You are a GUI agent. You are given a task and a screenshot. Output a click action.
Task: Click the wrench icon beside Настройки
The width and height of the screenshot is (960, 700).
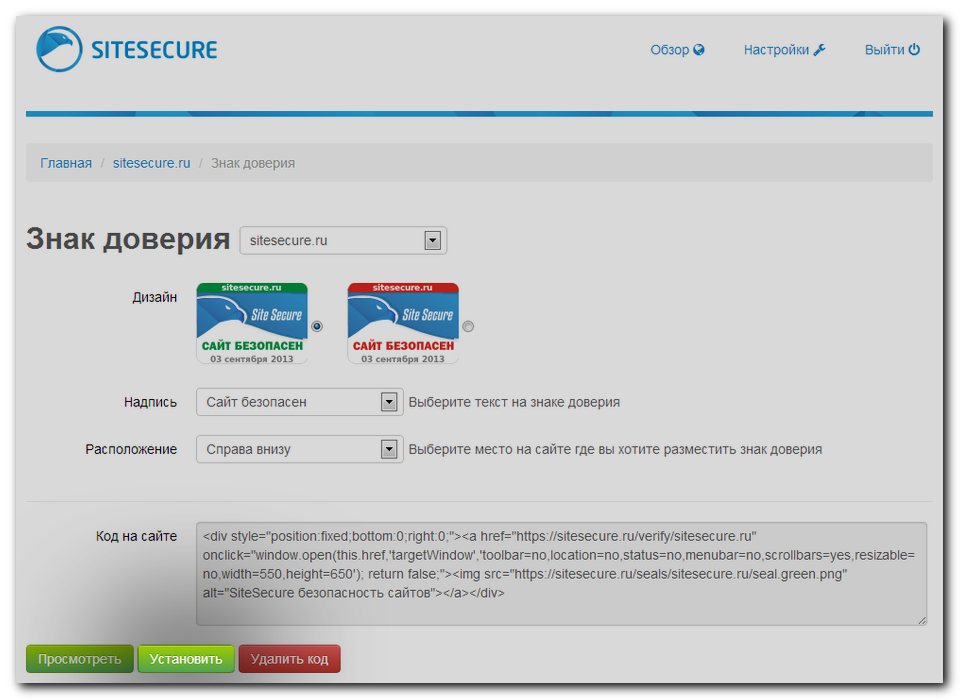(819, 50)
